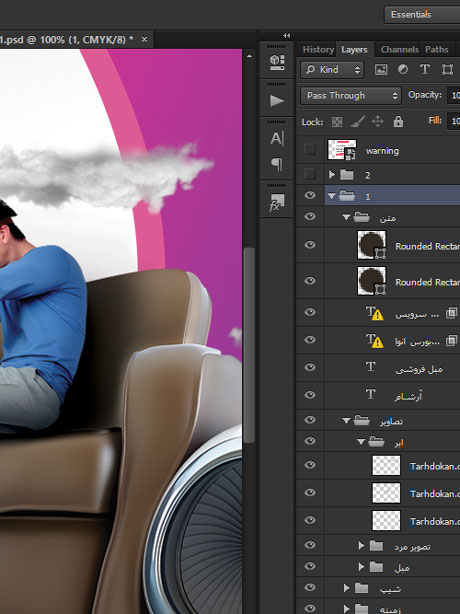Open the Pass Through blend mode dropdown
Image resolution: width=460 pixels, height=614 pixels.
(351, 96)
